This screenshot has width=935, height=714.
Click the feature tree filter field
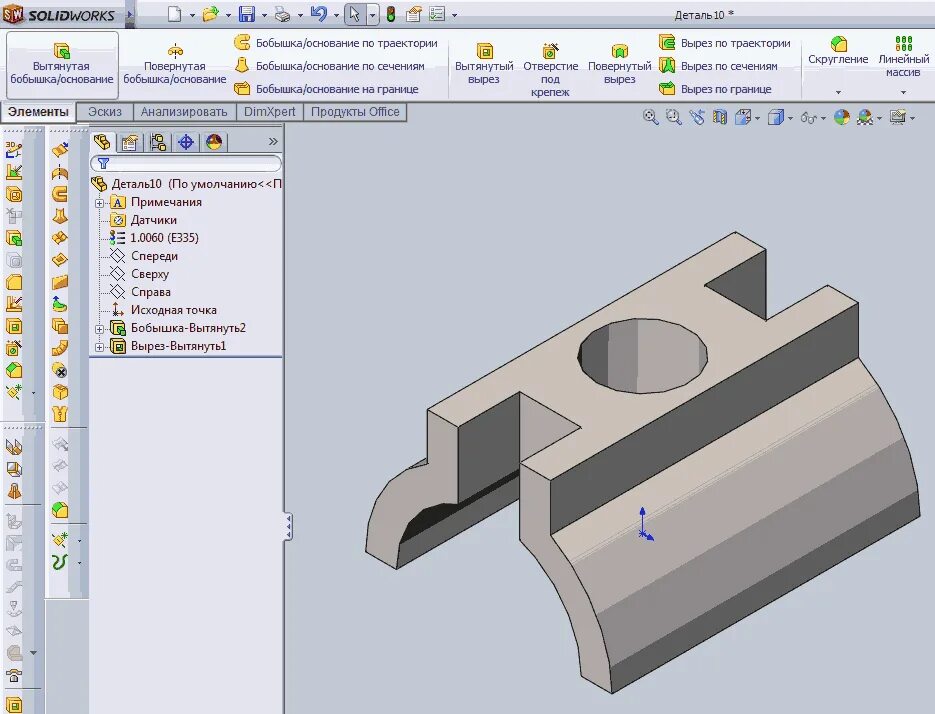[x=185, y=163]
